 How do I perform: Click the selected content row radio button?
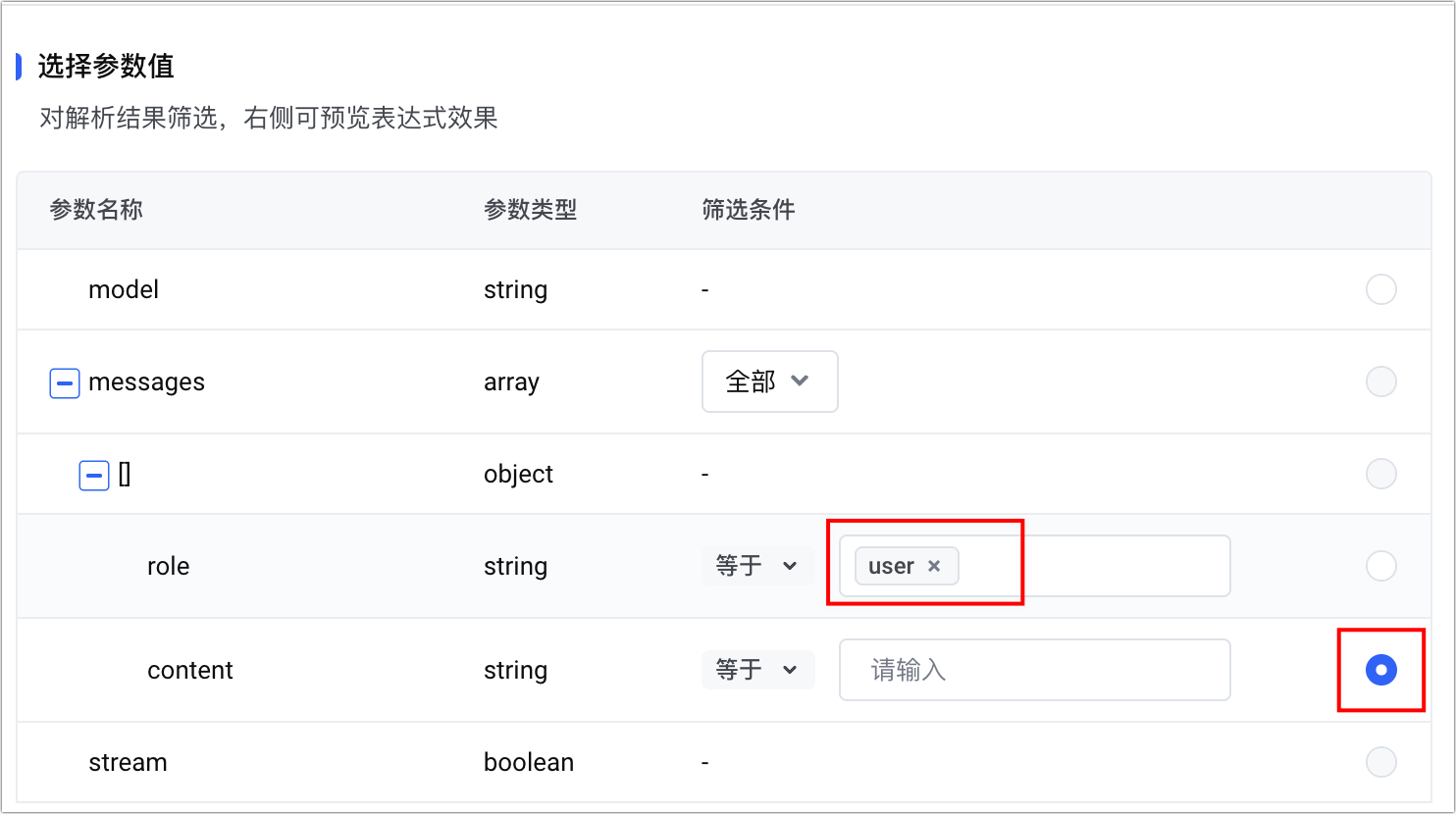click(x=1380, y=670)
